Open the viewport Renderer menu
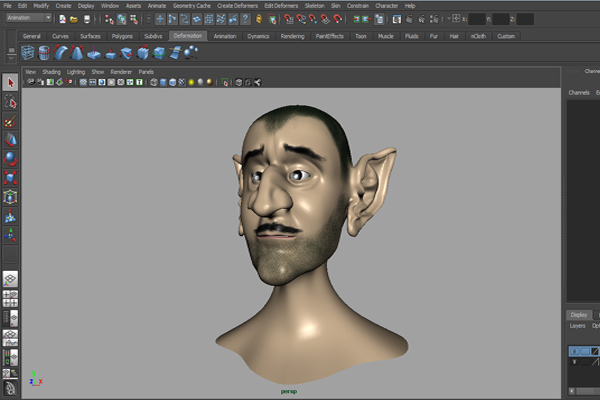 121,72
